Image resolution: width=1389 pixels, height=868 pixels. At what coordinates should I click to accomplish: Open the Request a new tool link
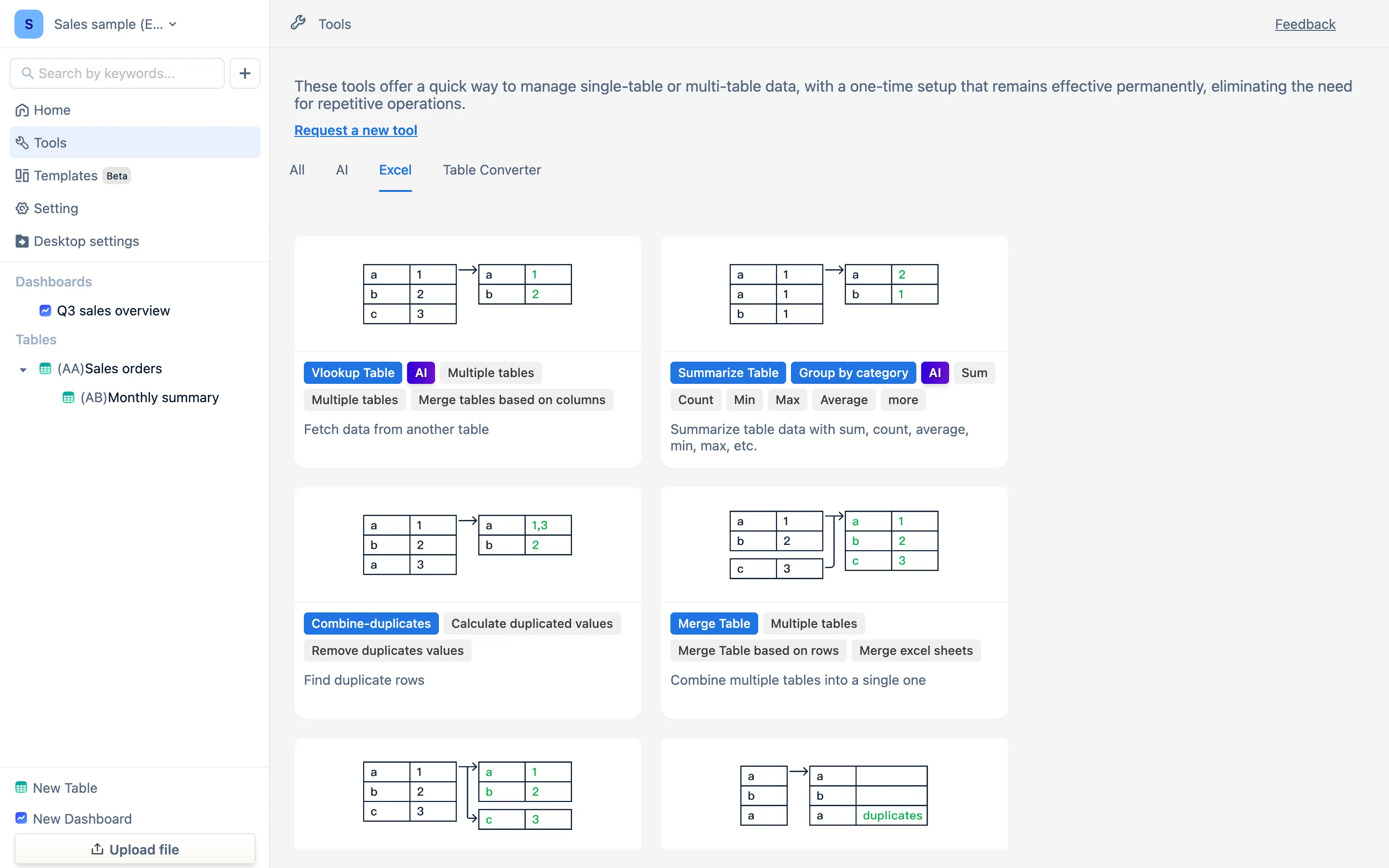(x=355, y=130)
